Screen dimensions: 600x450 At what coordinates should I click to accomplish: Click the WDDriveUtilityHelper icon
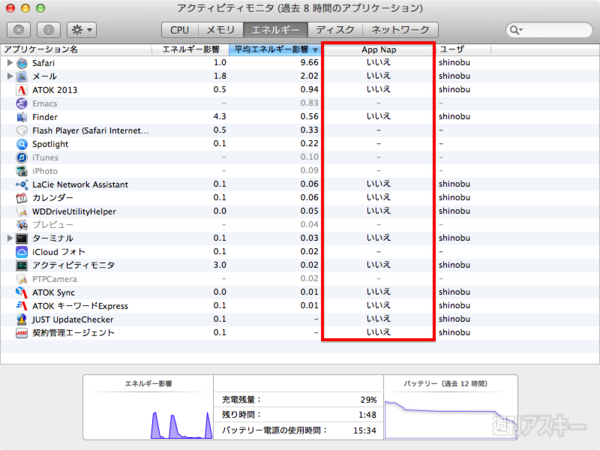[x=22, y=211]
